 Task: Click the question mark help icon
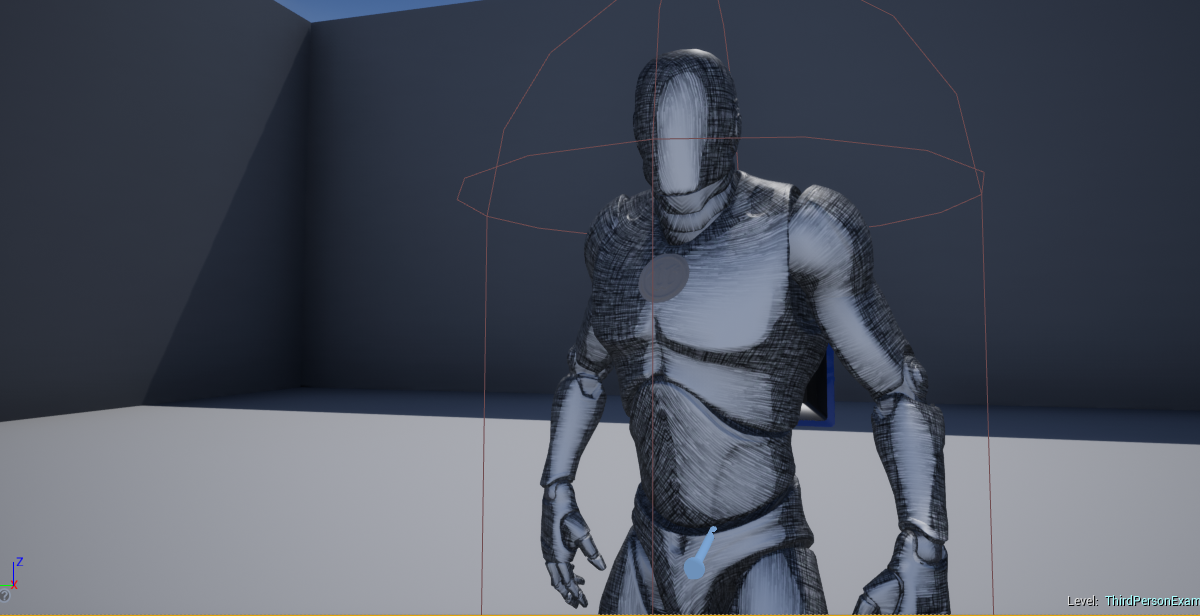click(x=5, y=596)
